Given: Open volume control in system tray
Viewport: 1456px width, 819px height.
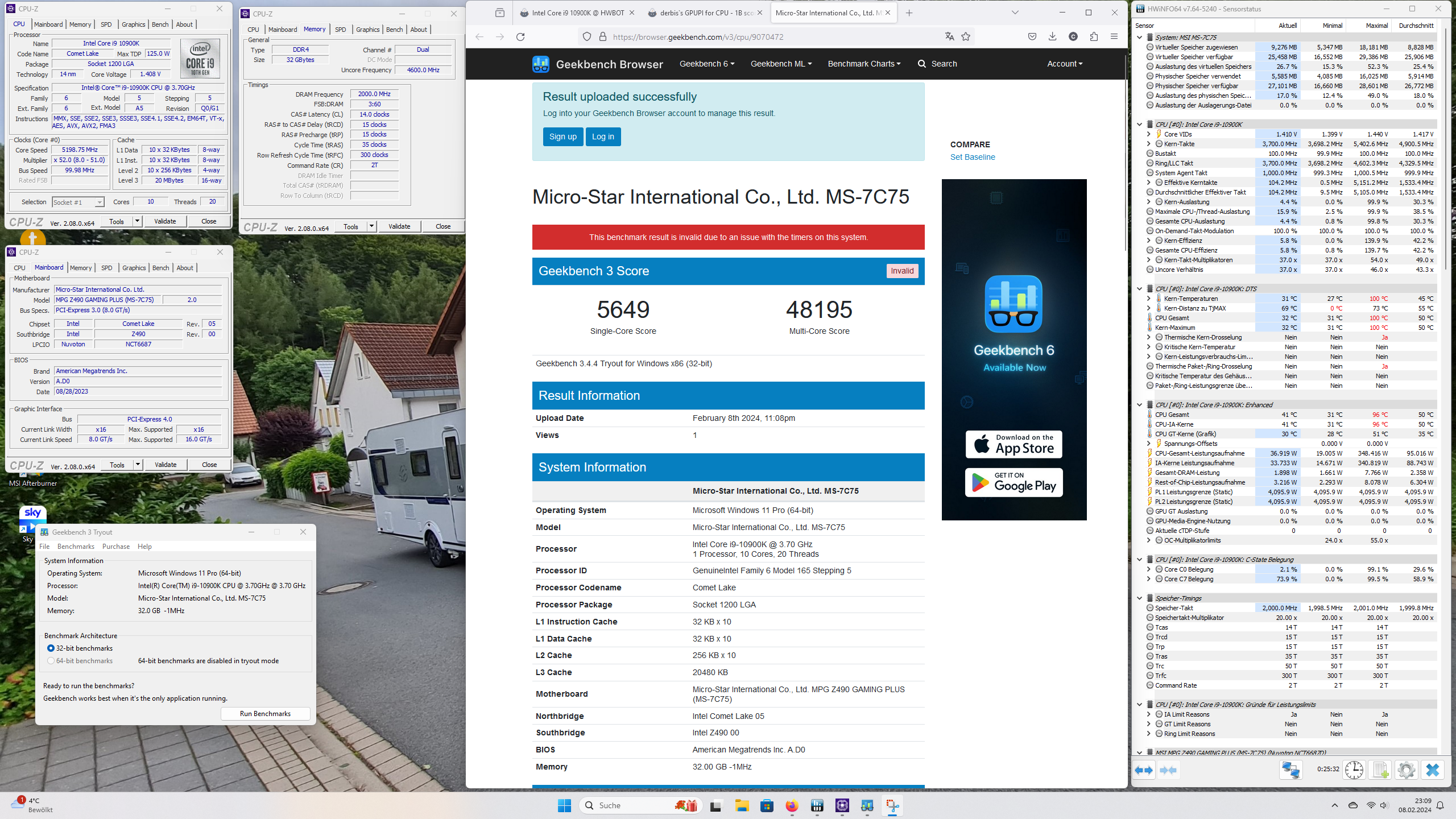Looking at the screenshot, I should click(1384, 805).
